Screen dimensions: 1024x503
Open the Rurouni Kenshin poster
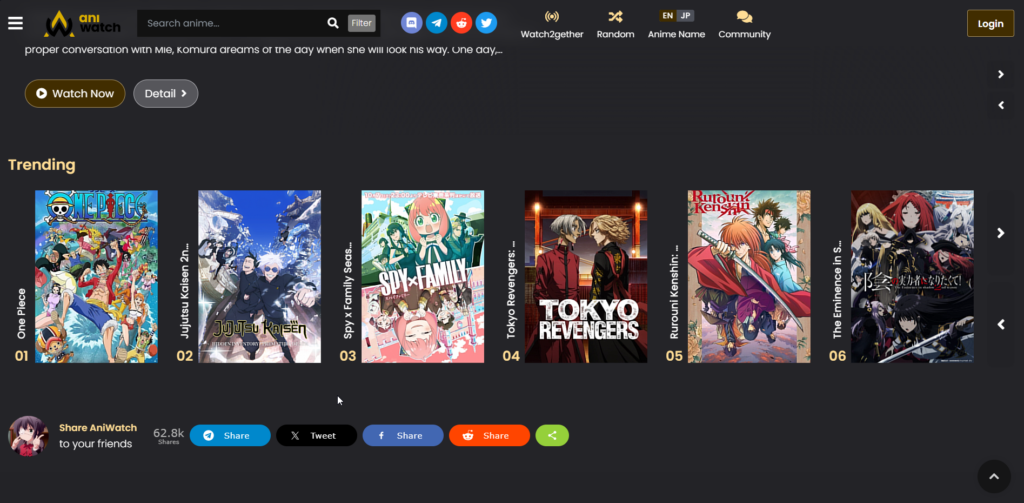point(749,276)
